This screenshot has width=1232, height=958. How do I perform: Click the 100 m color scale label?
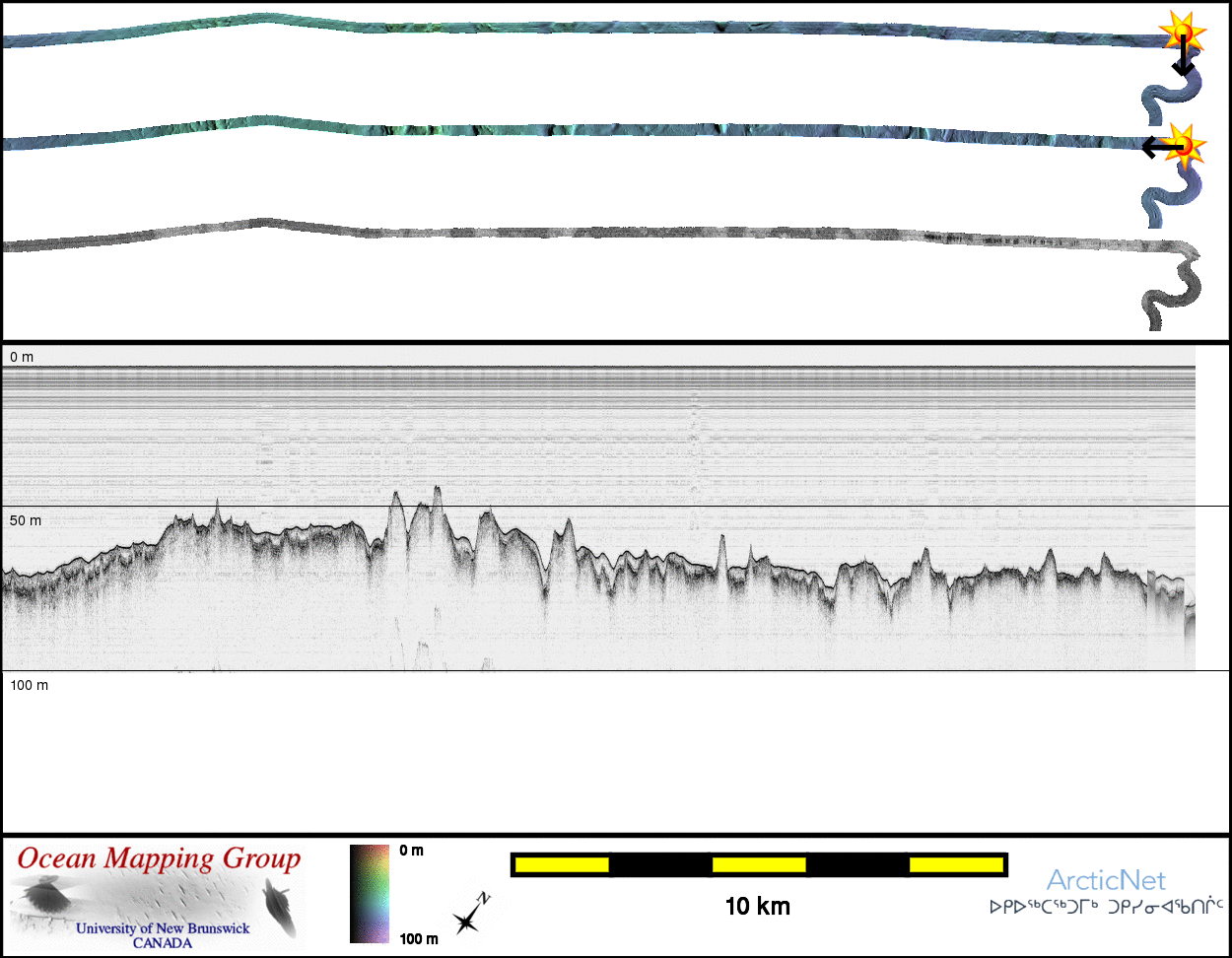point(418,939)
